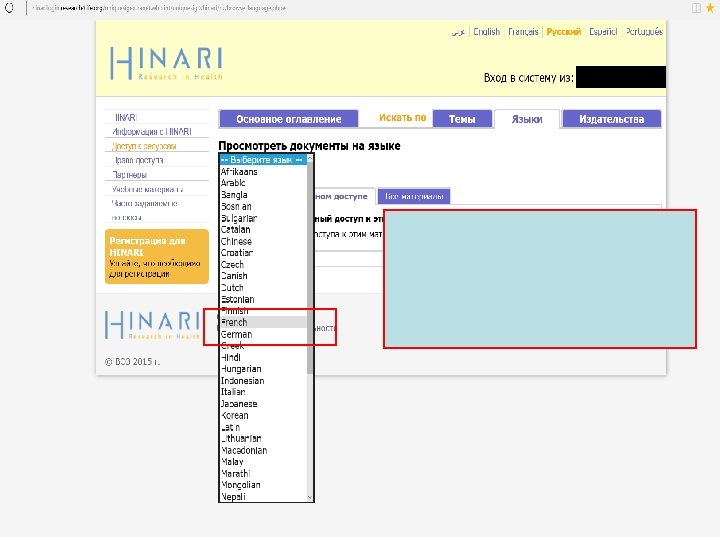Pick German in the language list
The image size is (720, 540).
[263, 334]
